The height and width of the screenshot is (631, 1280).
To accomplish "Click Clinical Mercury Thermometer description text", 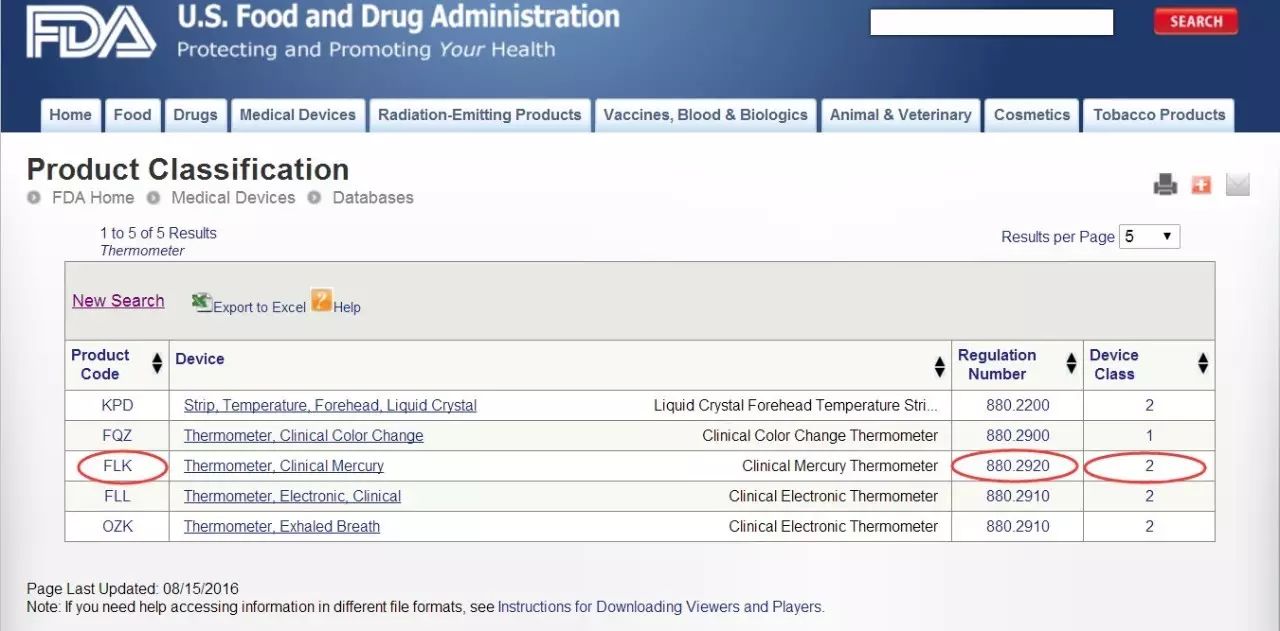I will click(840, 466).
